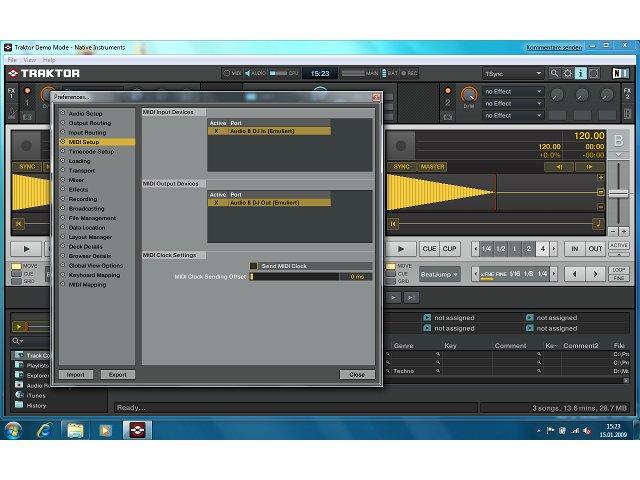Open third no Effect dropdown in FX 2
Viewport: 640px width, 480px height.
pyautogui.click(x=513, y=116)
